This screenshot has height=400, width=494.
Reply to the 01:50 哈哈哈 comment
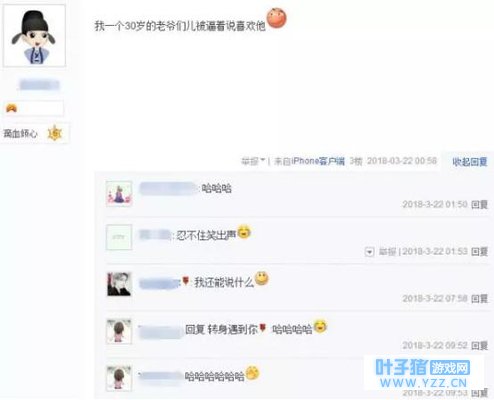point(479,204)
